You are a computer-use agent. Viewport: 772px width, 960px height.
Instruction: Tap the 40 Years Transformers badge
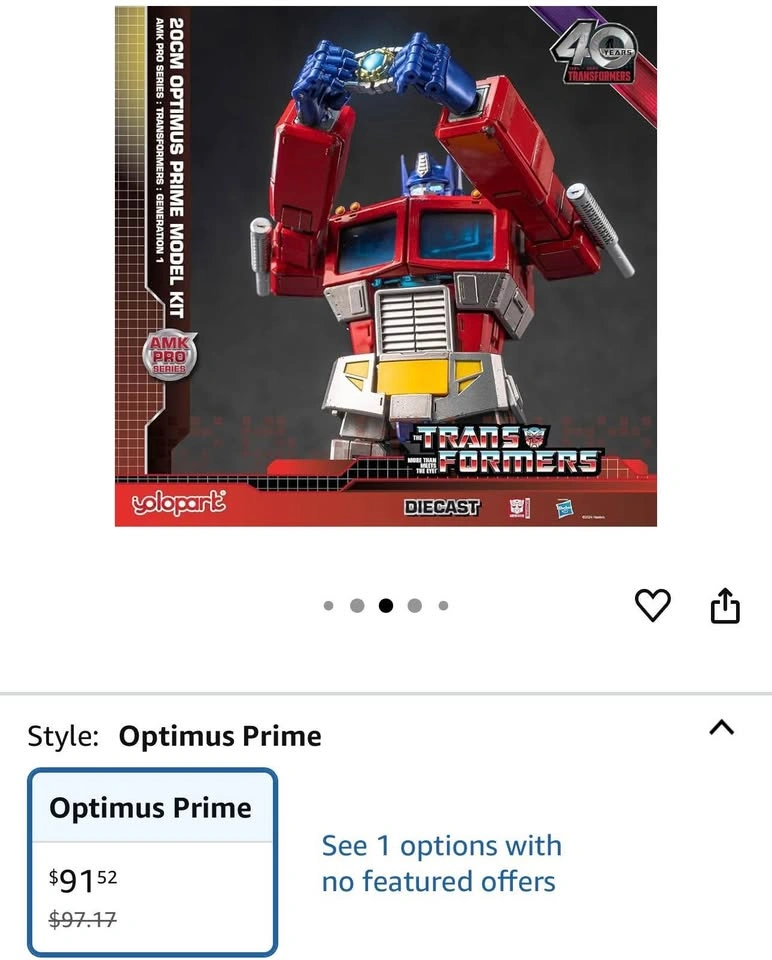594,54
